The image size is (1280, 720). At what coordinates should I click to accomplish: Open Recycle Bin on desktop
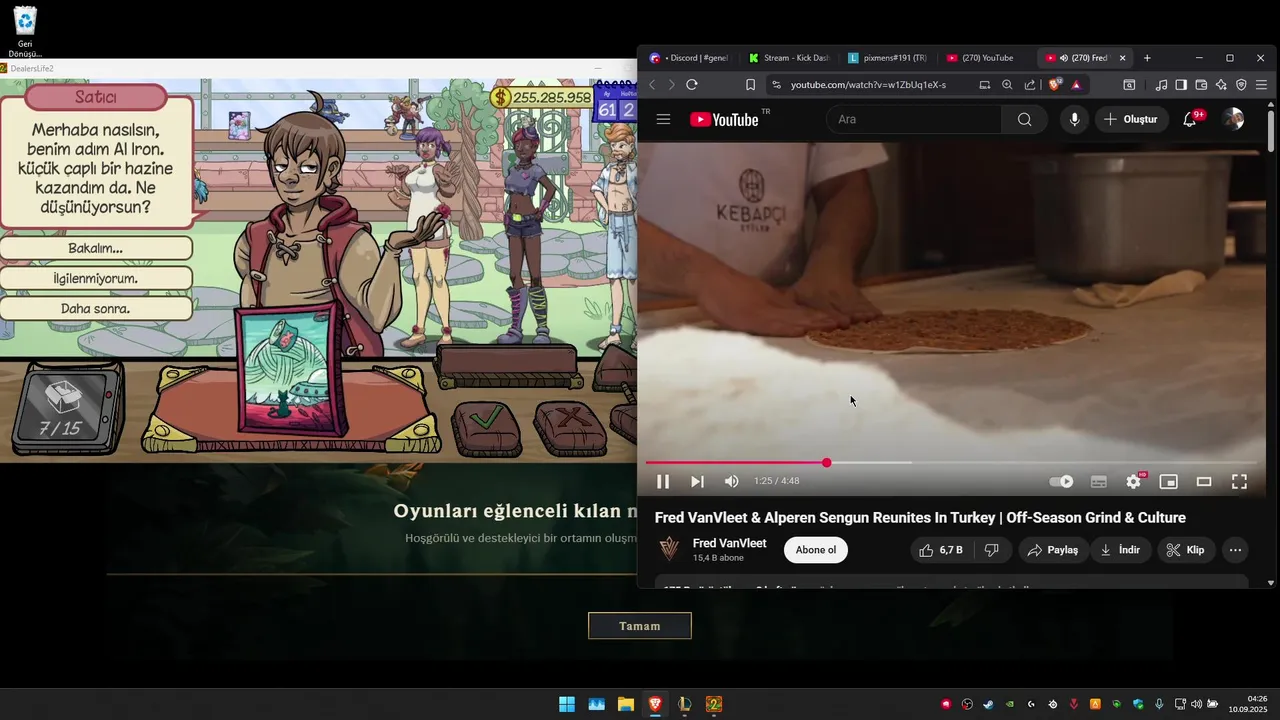(25, 31)
